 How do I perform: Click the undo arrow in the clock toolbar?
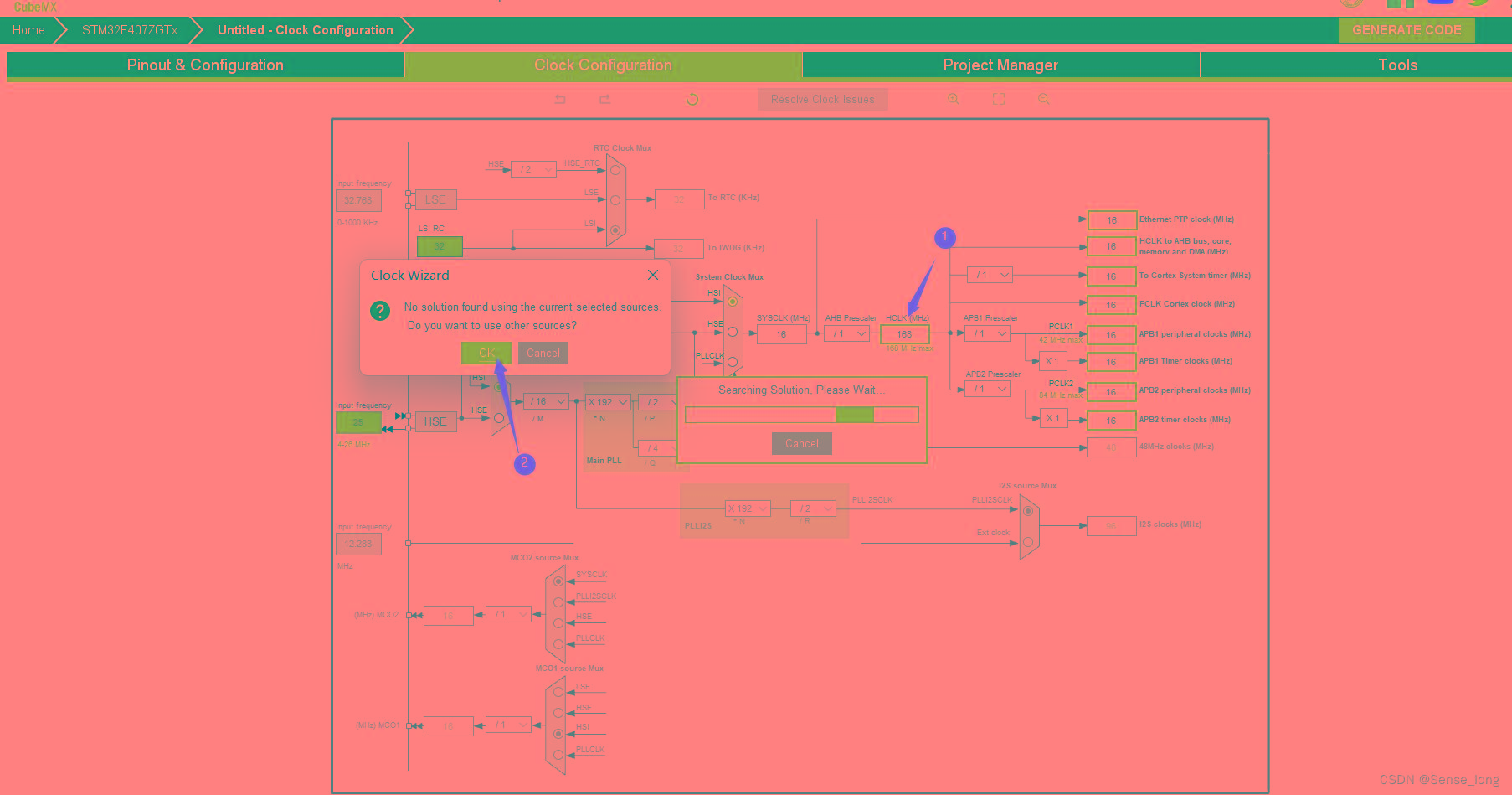click(560, 99)
